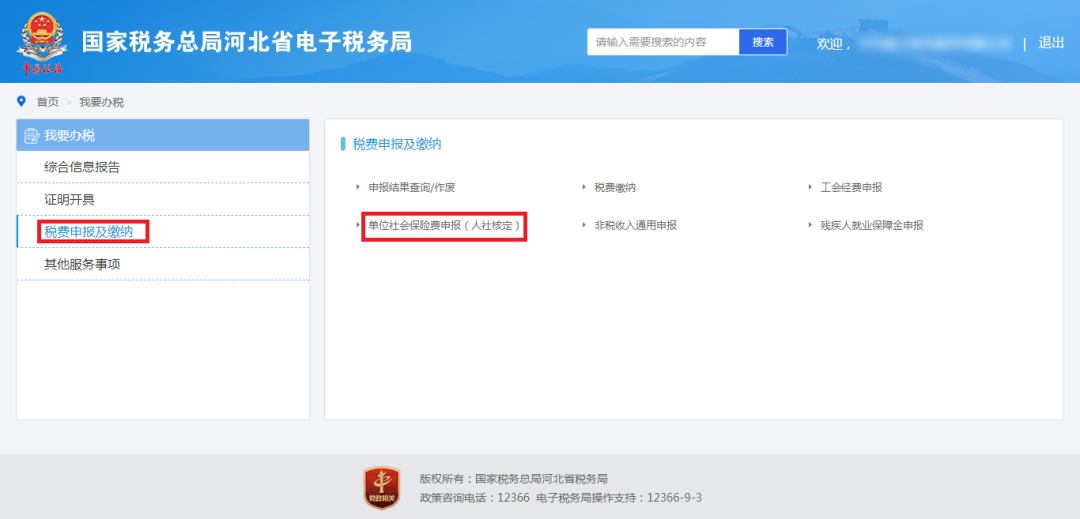Click the 退出 logout link
Screen dimensions: 1080x519
tap(1051, 43)
